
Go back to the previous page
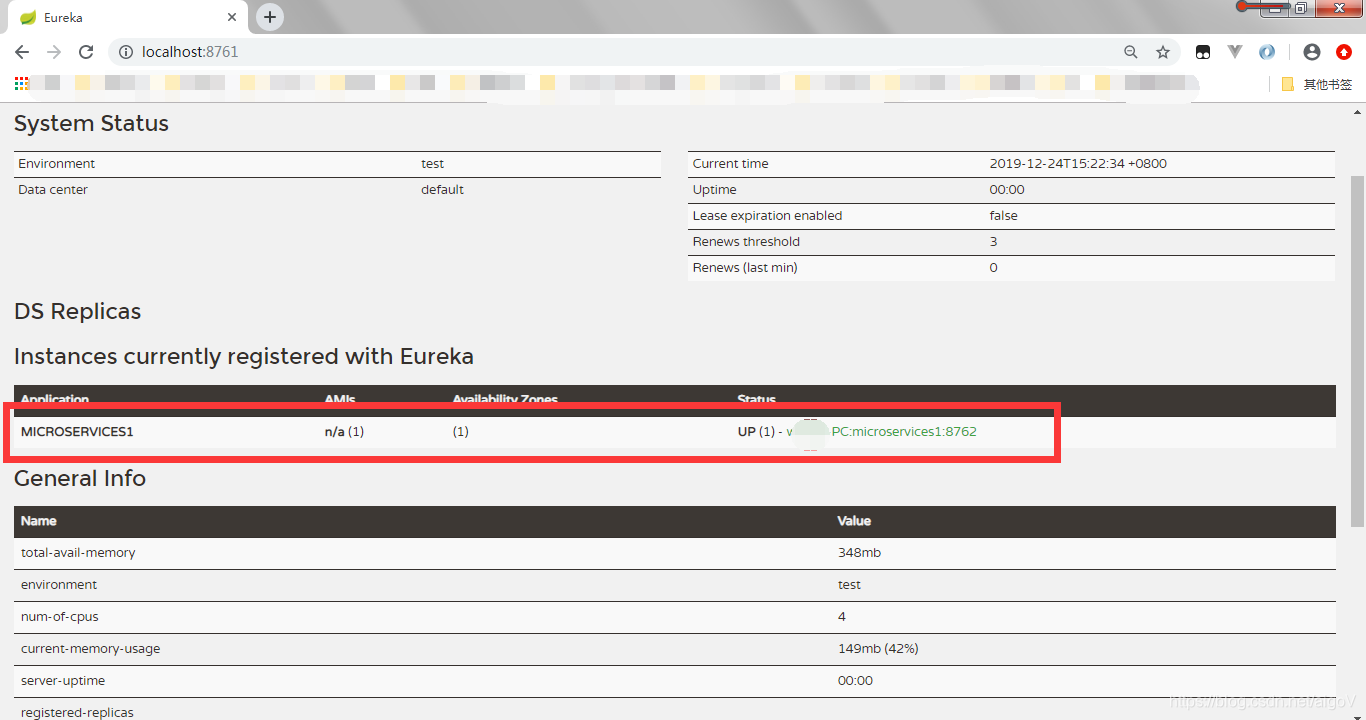pyautogui.click(x=22, y=52)
